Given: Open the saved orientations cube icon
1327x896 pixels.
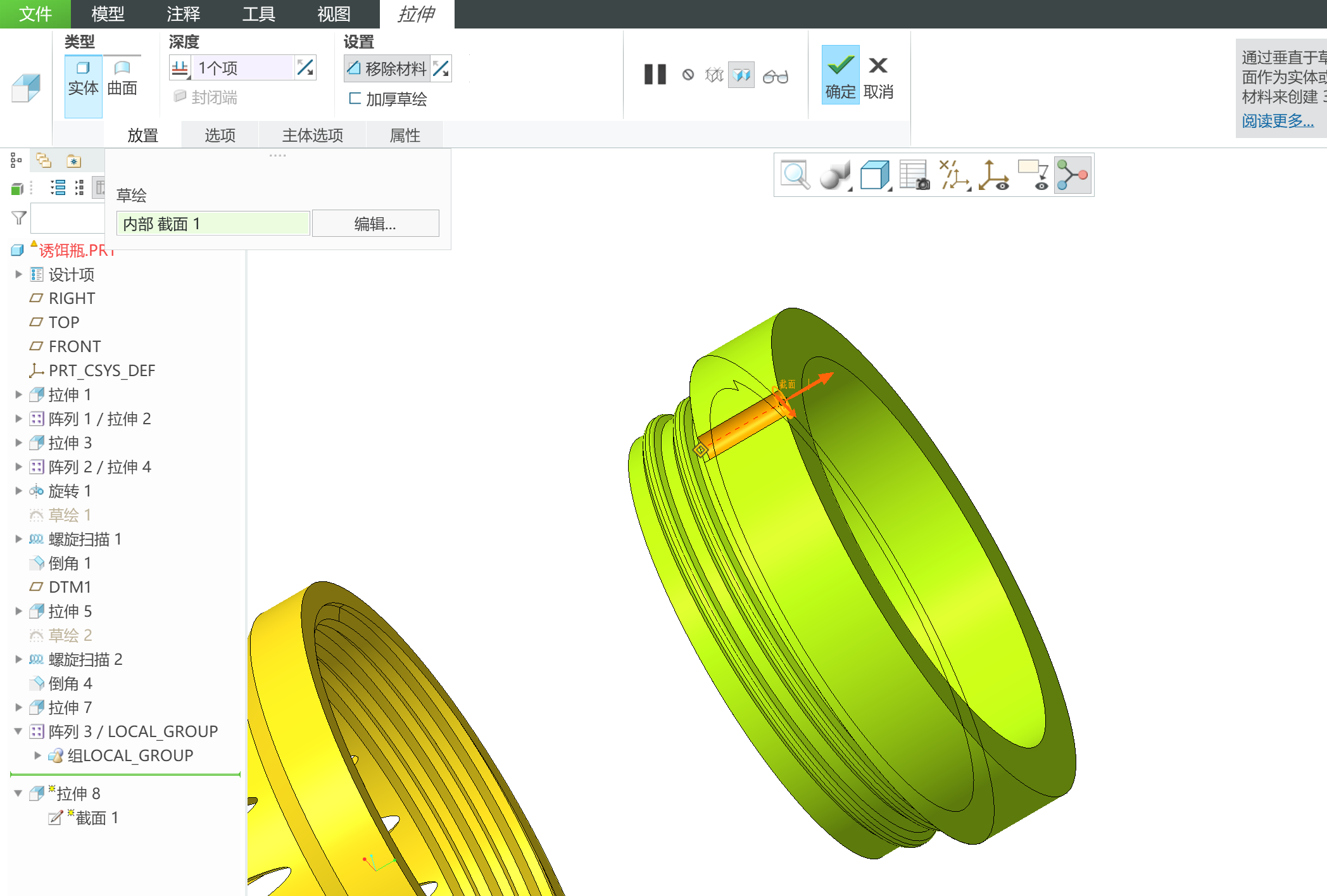Looking at the screenshot, I should (875, 175).
